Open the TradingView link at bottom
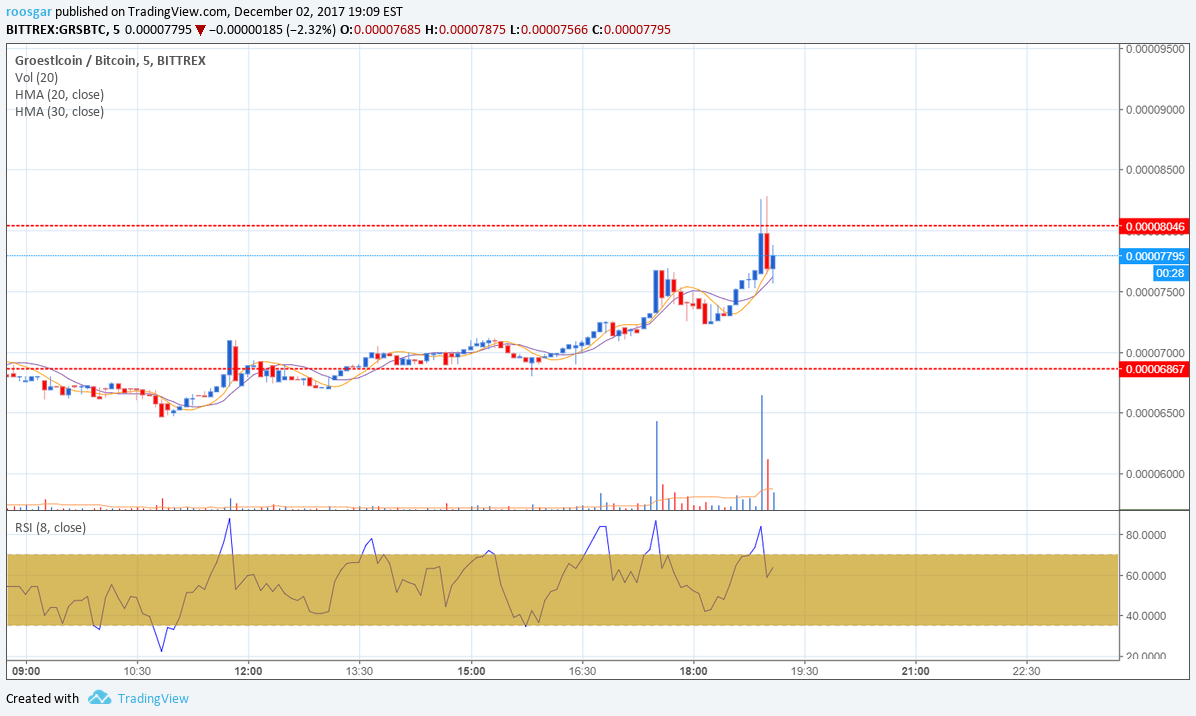This screenshot has width=1196, height=716. (x=153, y=698)
